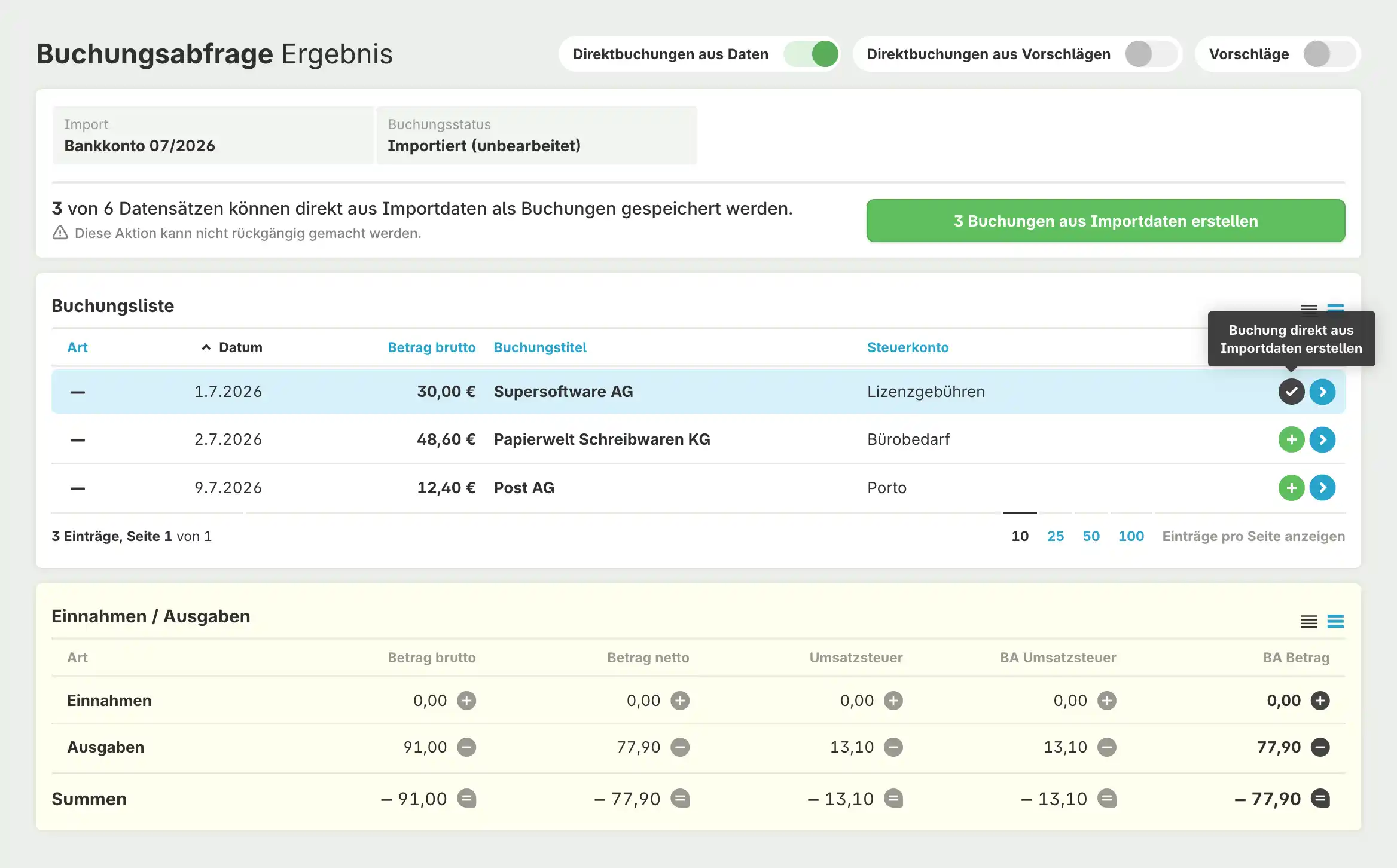Click the date 9.7.2026
This screenshot has height=868, width=1397.
pos(228,488)
